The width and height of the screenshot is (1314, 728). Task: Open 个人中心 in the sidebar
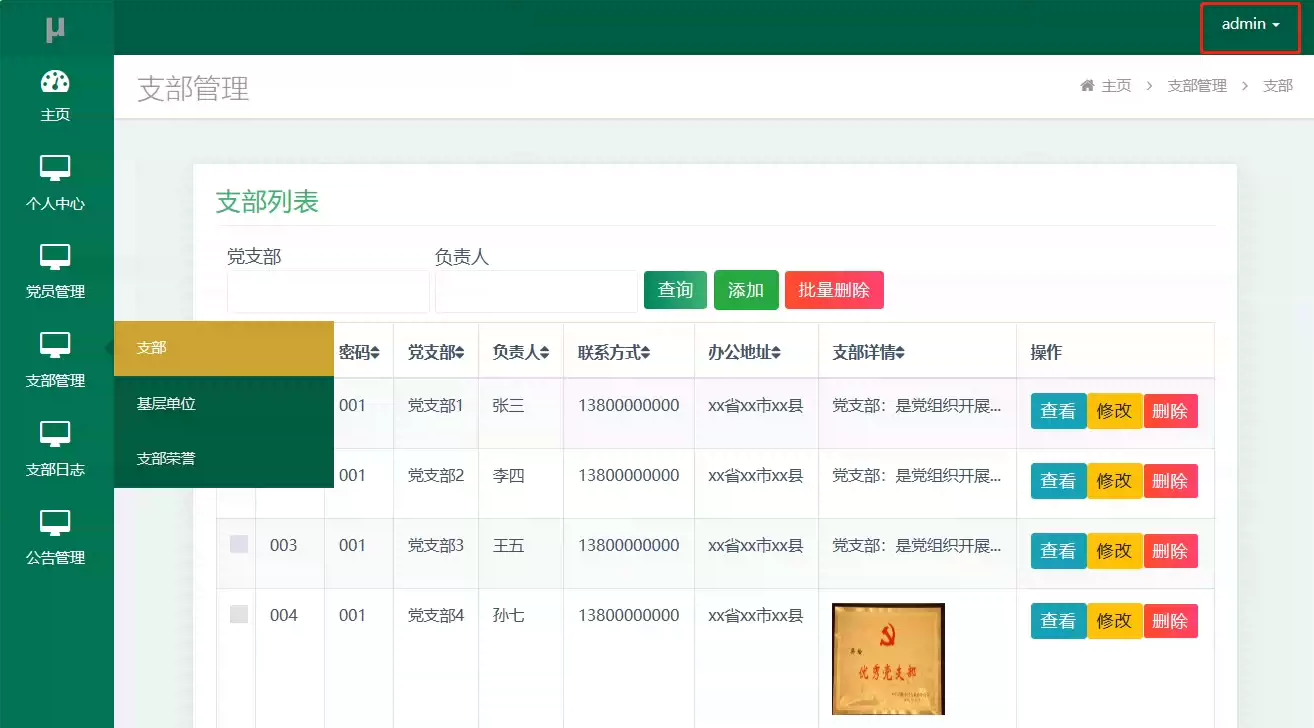55,182
